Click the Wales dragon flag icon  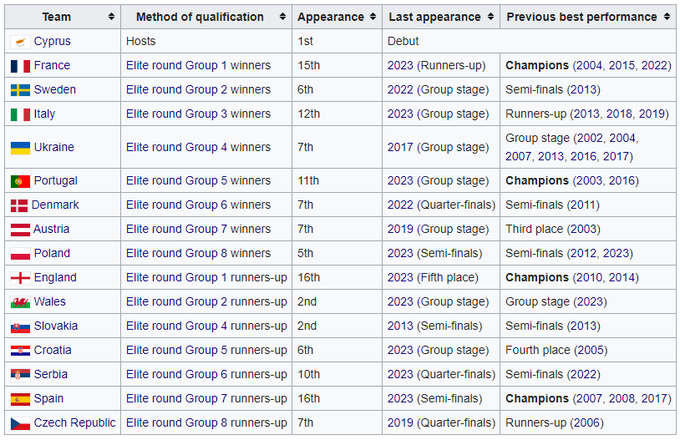pos(19,302)
